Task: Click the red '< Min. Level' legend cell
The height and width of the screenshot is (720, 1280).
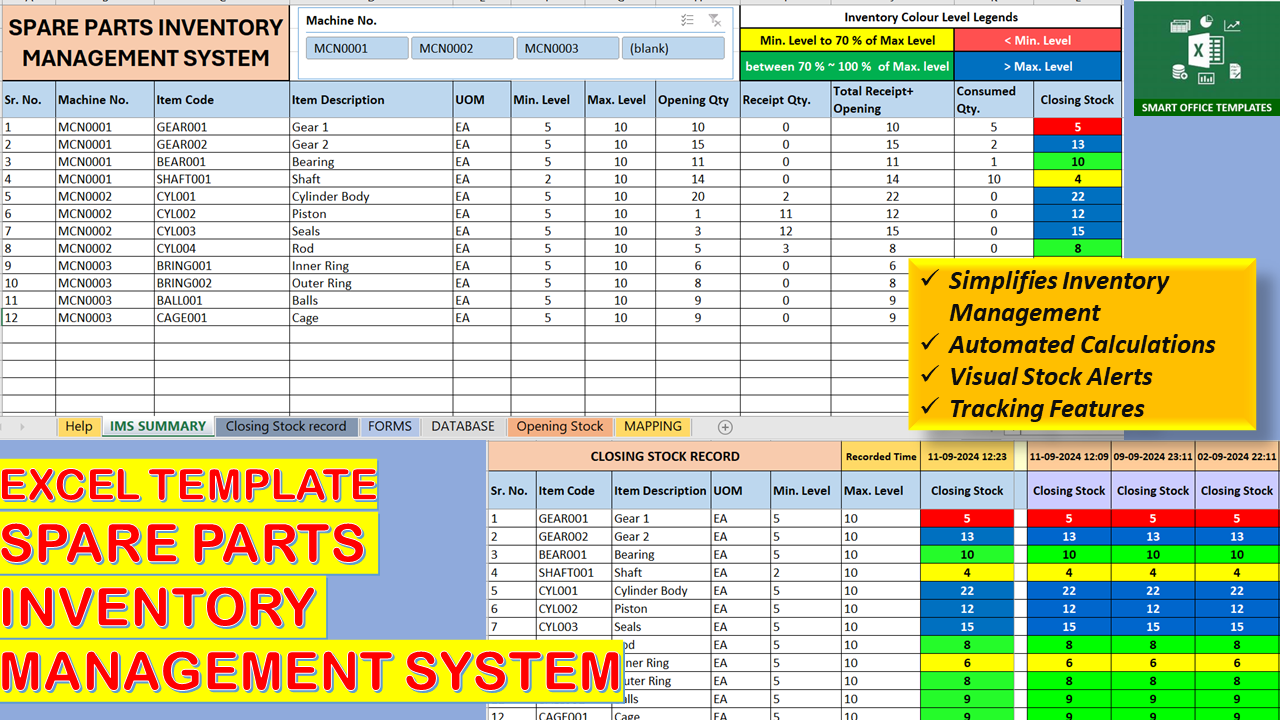Action: (x=1037, y=40)
